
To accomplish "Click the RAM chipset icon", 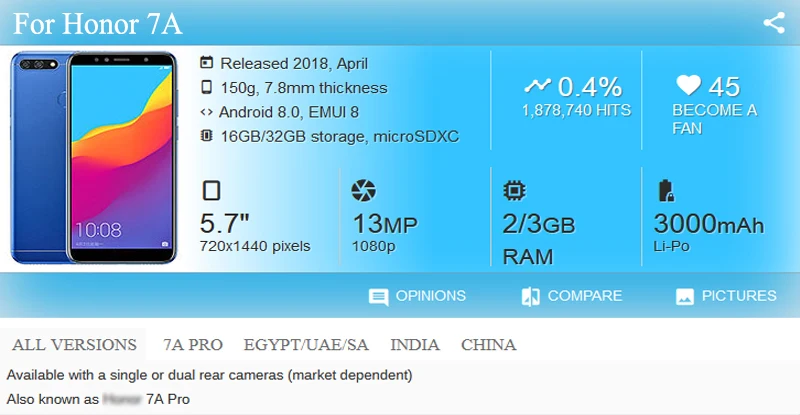I will pos(514,190).
